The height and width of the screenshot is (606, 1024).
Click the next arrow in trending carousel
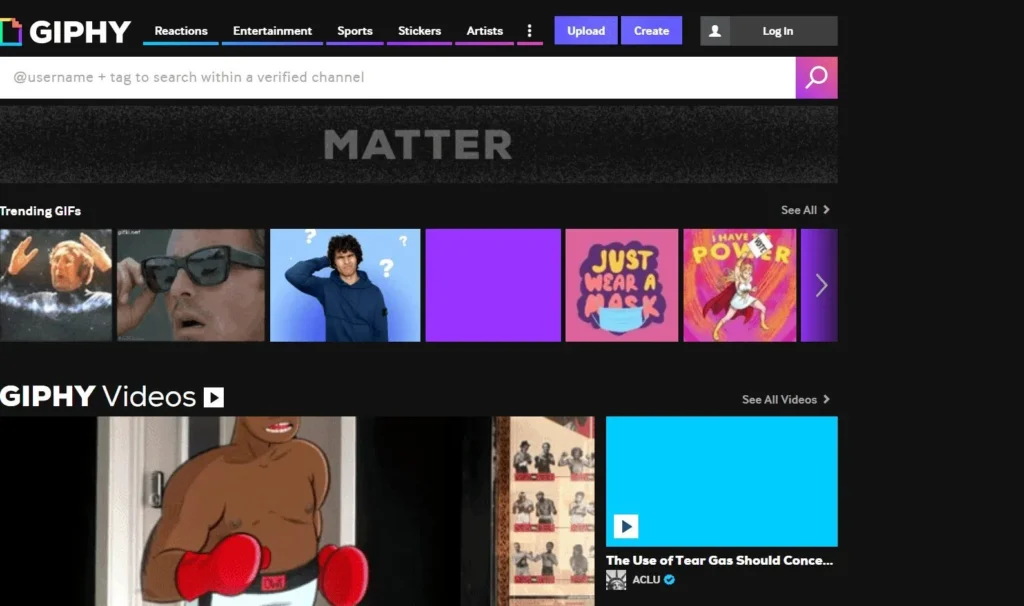click(821, 285)
